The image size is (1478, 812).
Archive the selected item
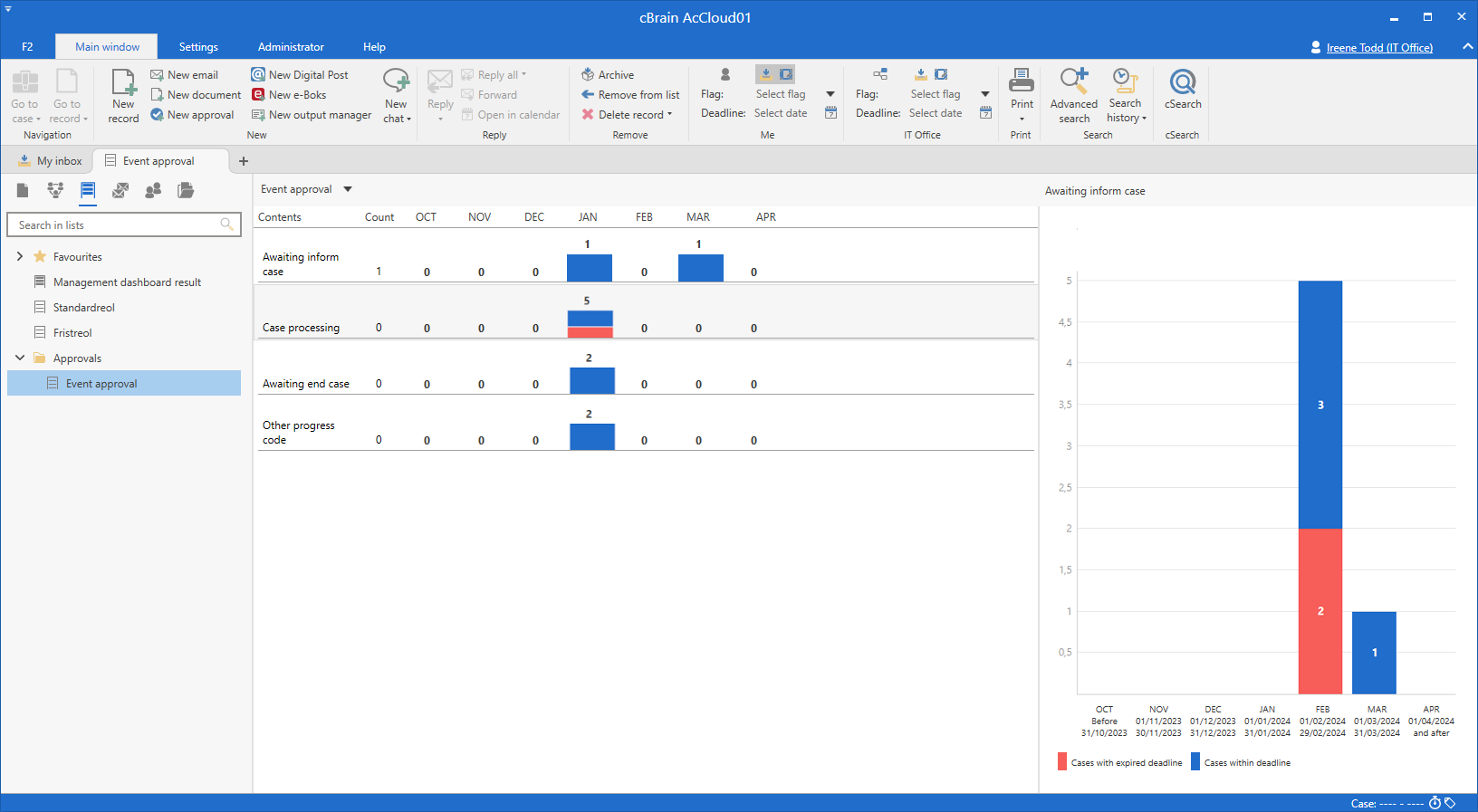tap(608, 75)
